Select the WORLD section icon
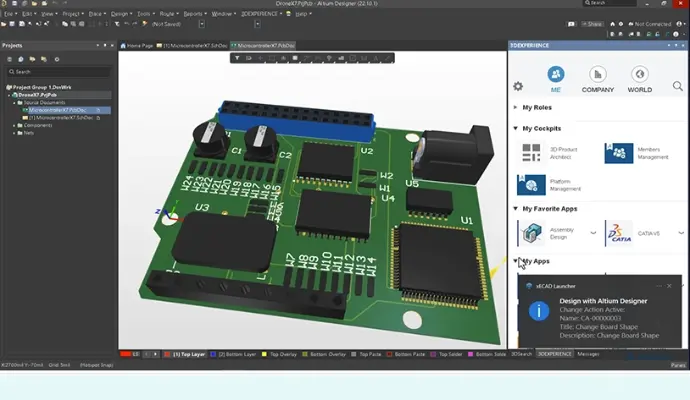The image size is (690, 400). (639, 74)
